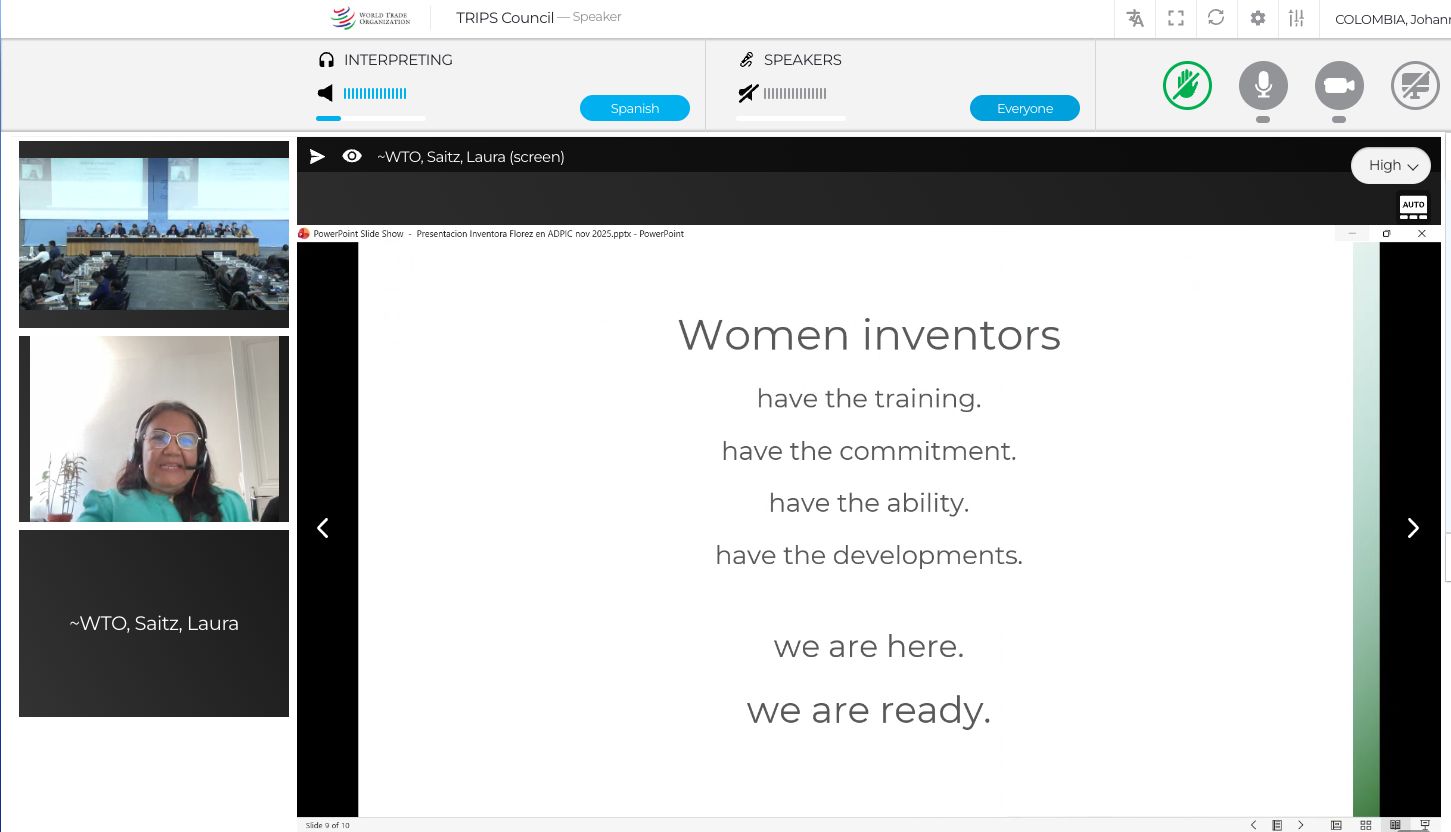
Task: Open the Everyone speakers dropdown
Action: [1024, 108]
